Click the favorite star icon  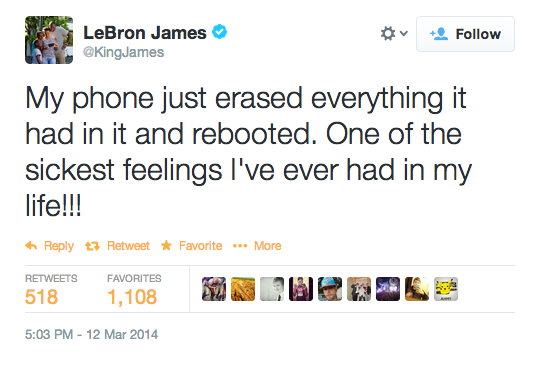[166, 245]
